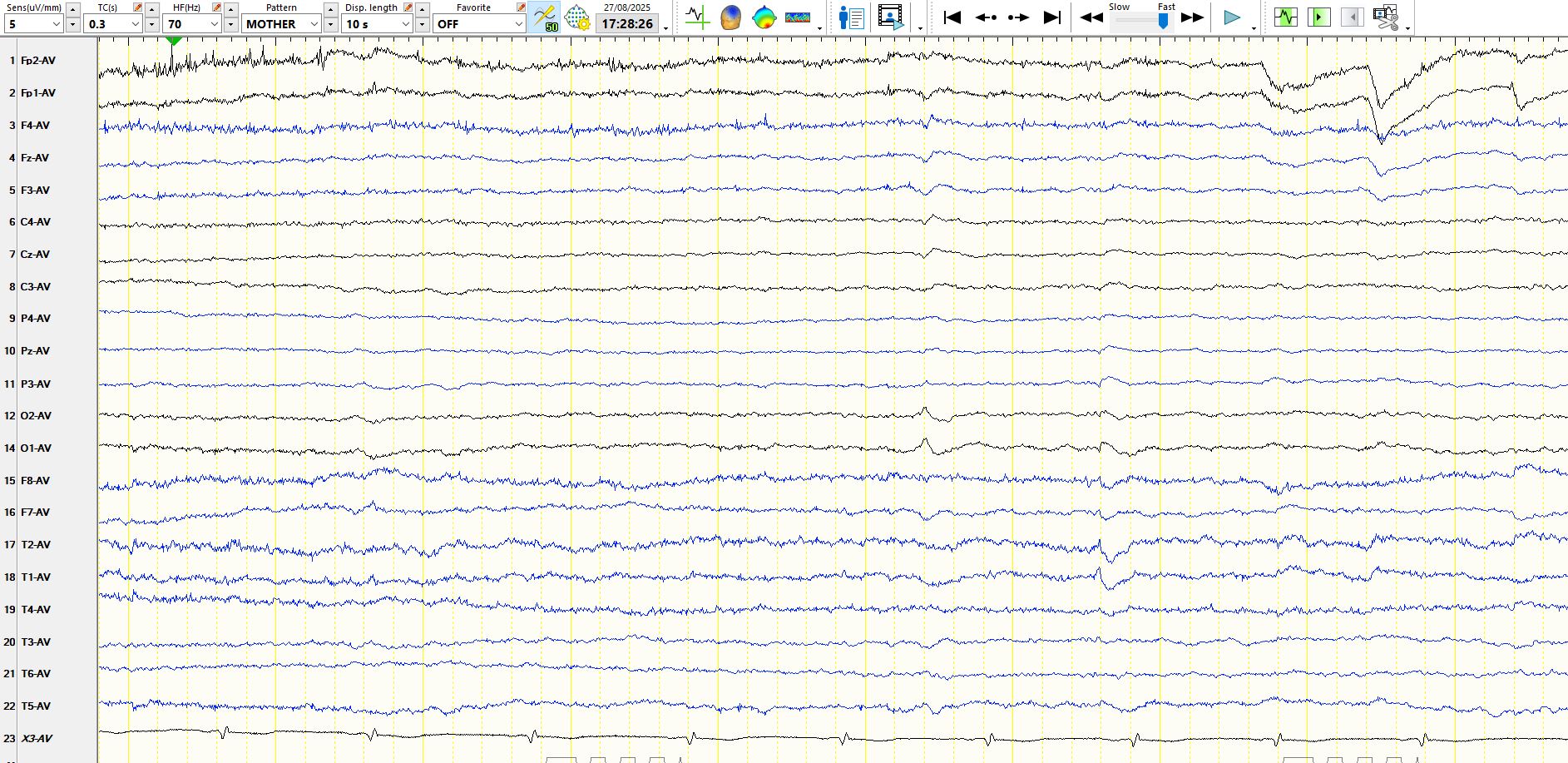Expand the overflow arrow after the time display
Image resolution: width=1568 pixels, height=763 pixels.
(x=666, y=28)
